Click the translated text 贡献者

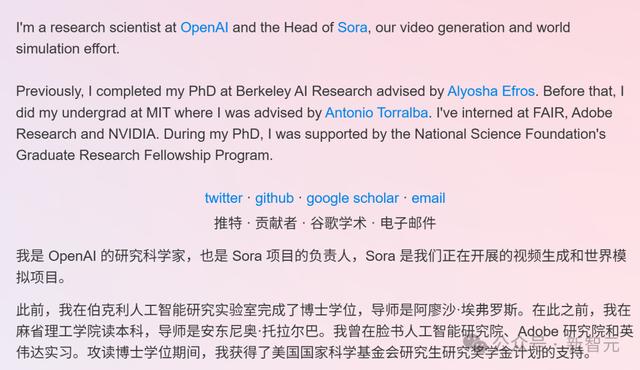coord(276,223)
